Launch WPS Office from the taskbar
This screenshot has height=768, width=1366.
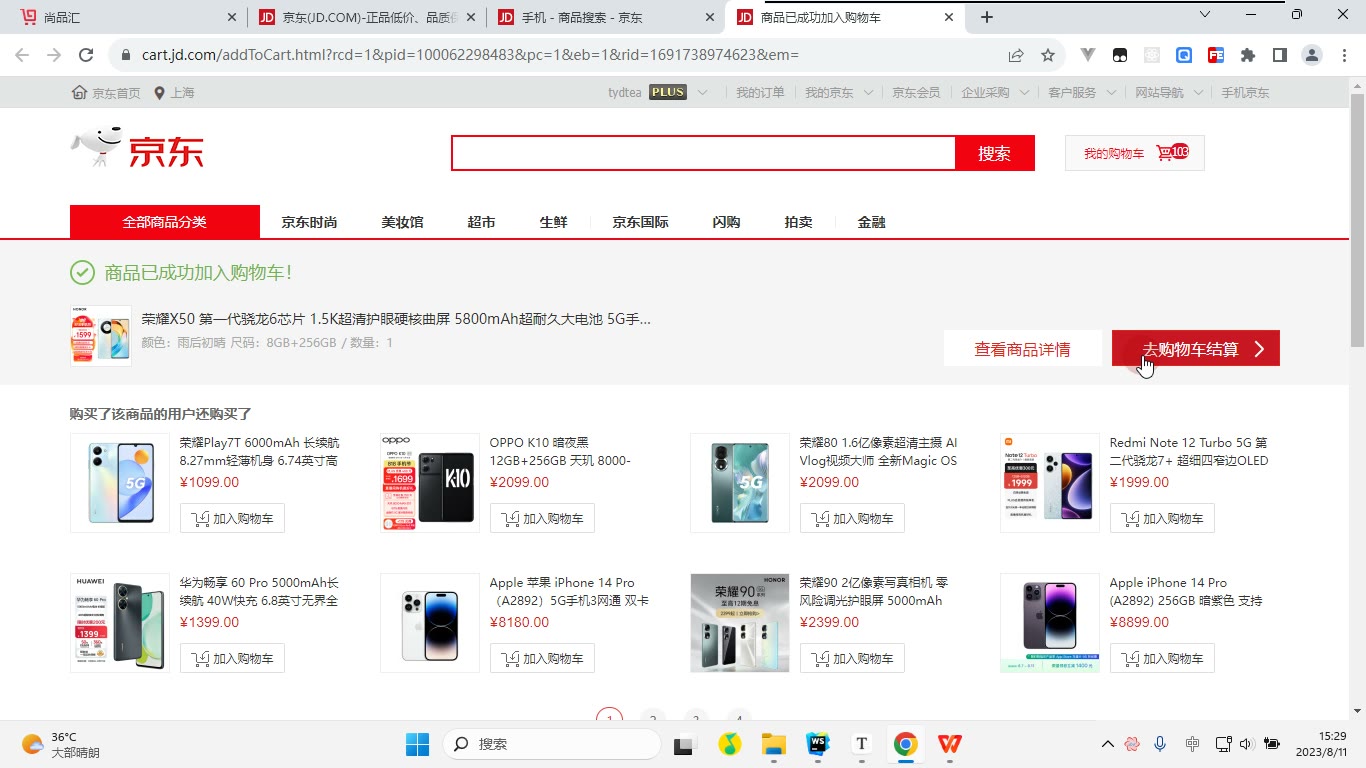[950, 744]
